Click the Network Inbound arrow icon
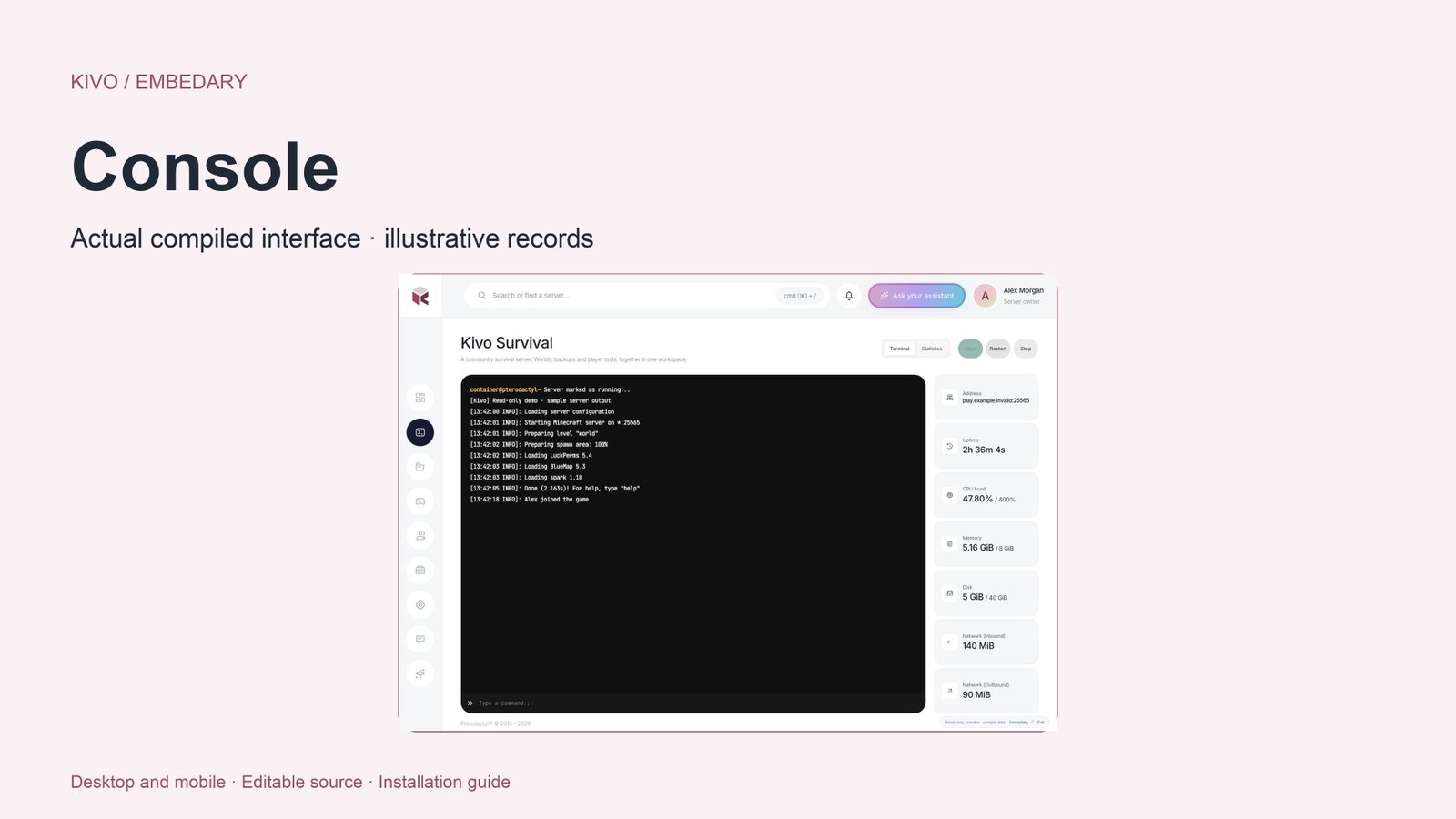This screenshot has height=819, width=1456. [x=950, y=642]
